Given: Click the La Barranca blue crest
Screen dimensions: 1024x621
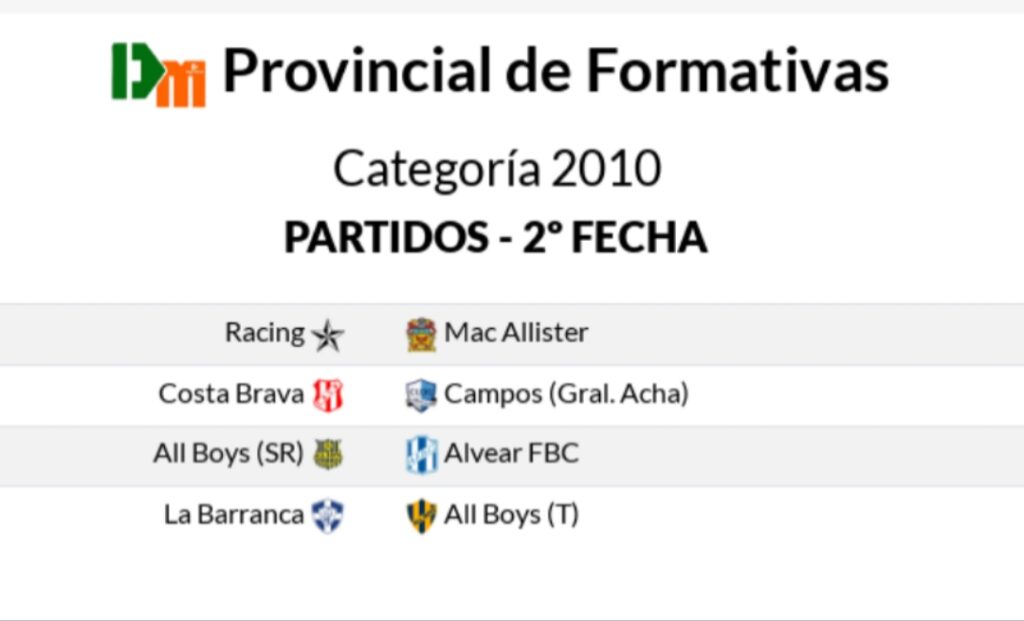Looking at the screenshot, I should (328, 516).
